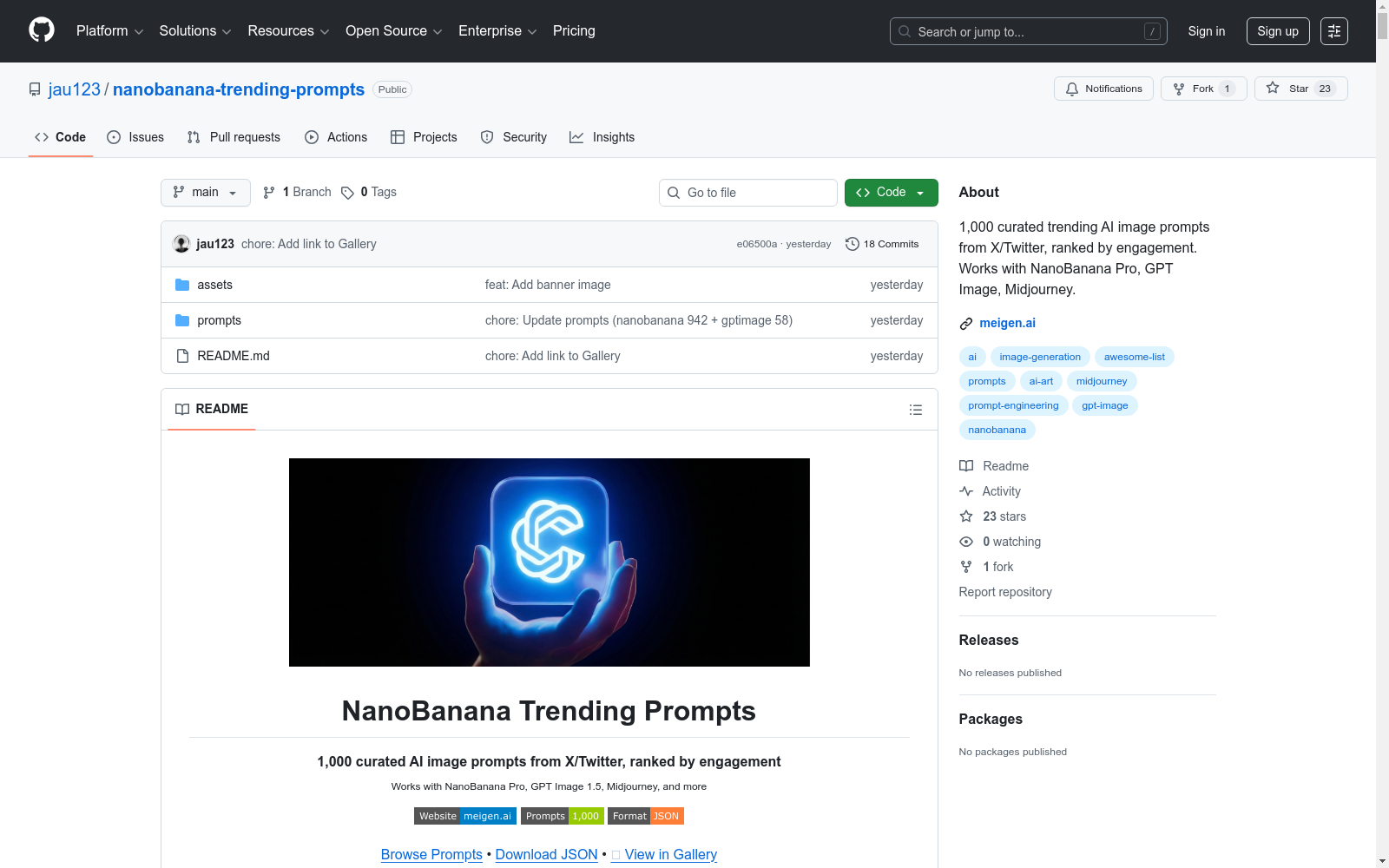The height and width of the screenshot is (868, 1389).
Task: Select the image-generation topic tag
Action: click(x=1040, y=357)
